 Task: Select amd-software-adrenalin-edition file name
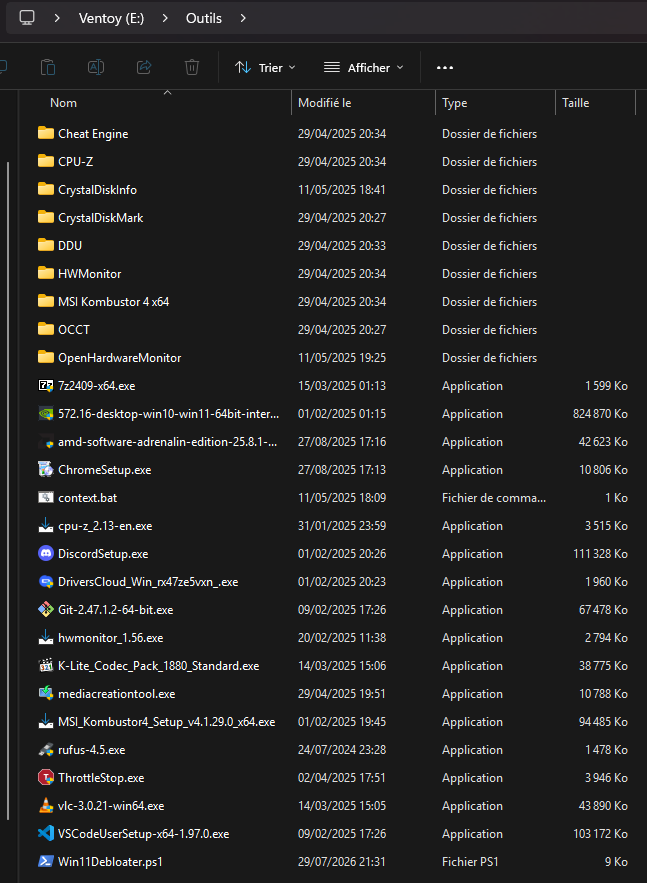[168, 442]
